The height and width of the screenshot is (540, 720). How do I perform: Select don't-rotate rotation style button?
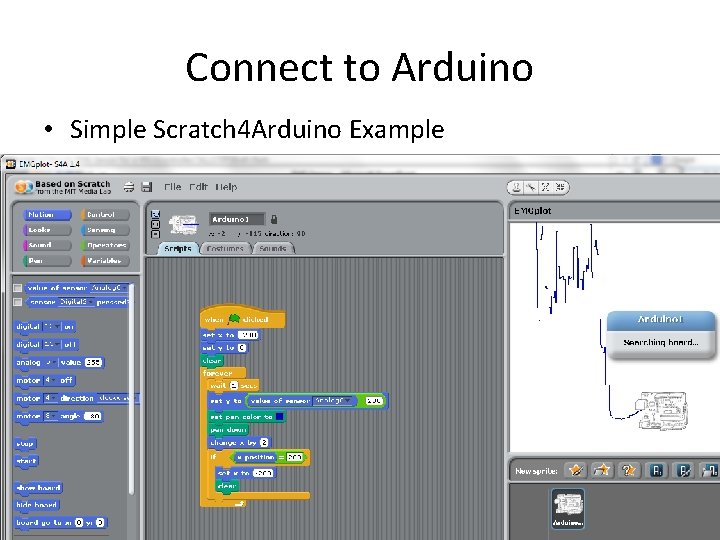coord(155,234)
